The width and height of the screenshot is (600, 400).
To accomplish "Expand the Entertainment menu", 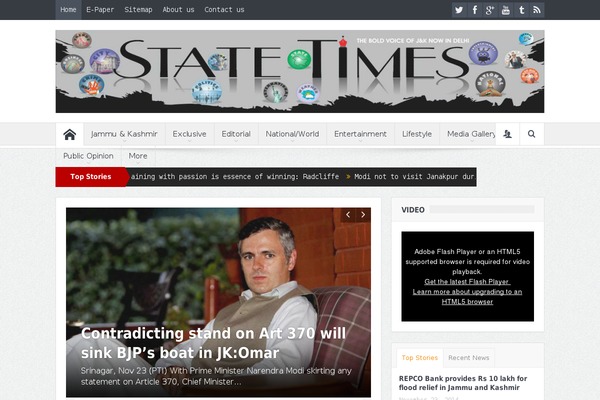I will 360,134.
